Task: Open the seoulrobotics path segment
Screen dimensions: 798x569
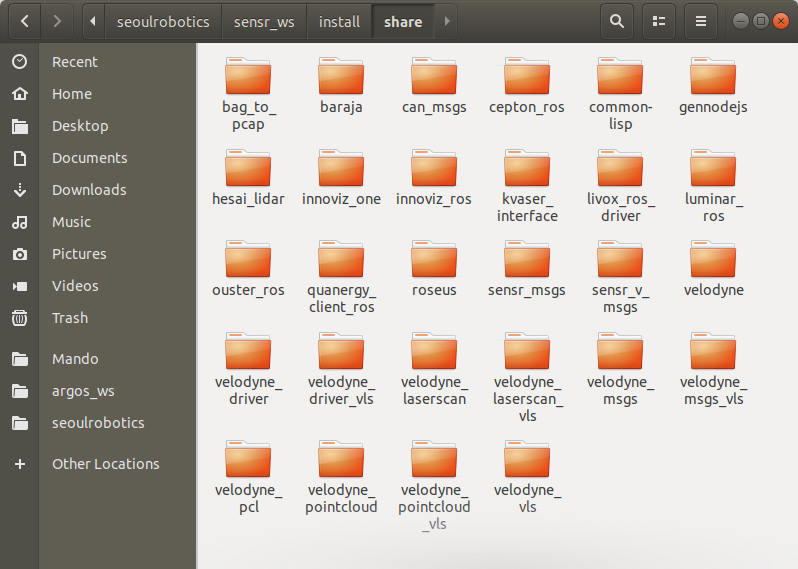Action: (163, 21)
